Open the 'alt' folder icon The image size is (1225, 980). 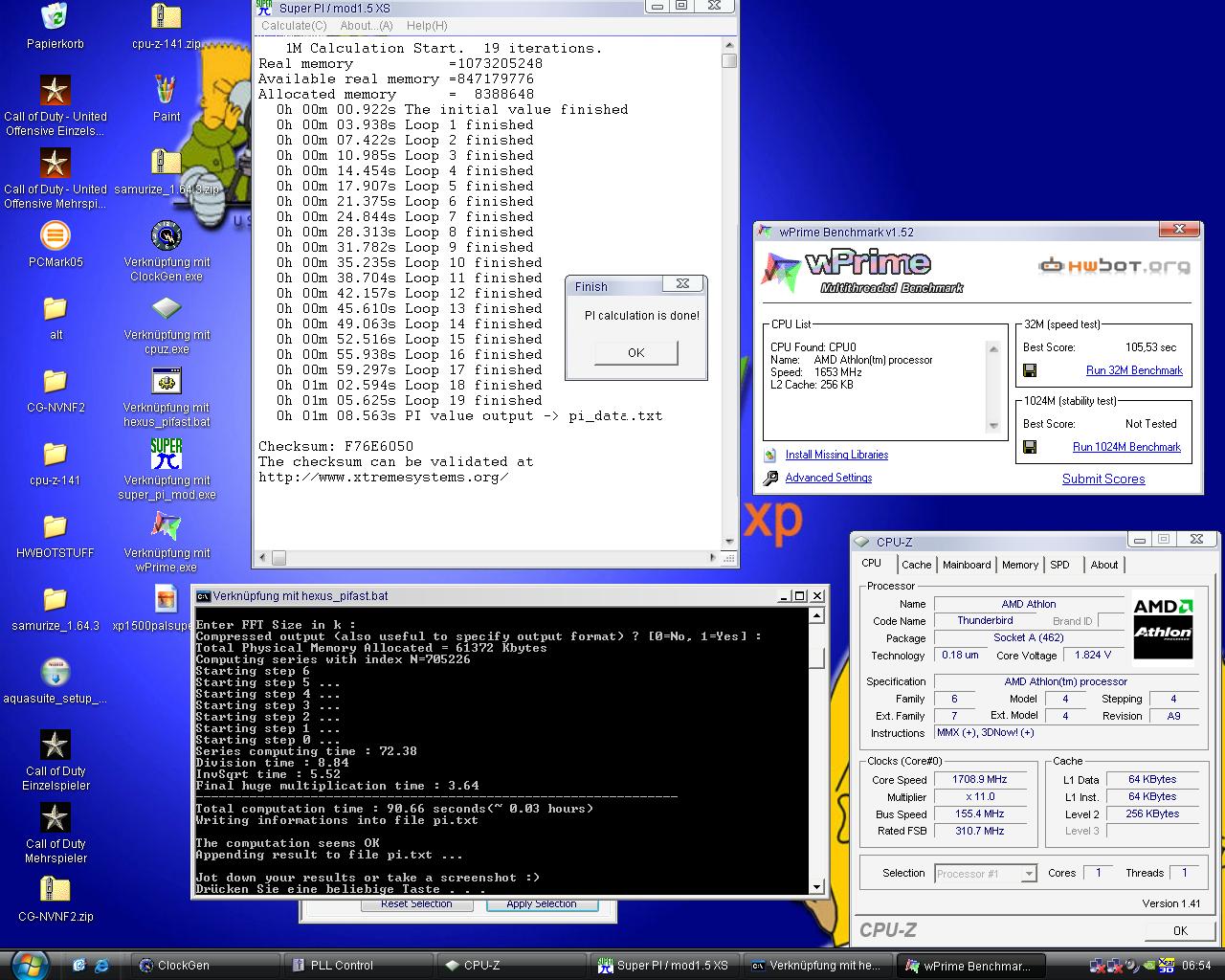[x=56, y=308]
